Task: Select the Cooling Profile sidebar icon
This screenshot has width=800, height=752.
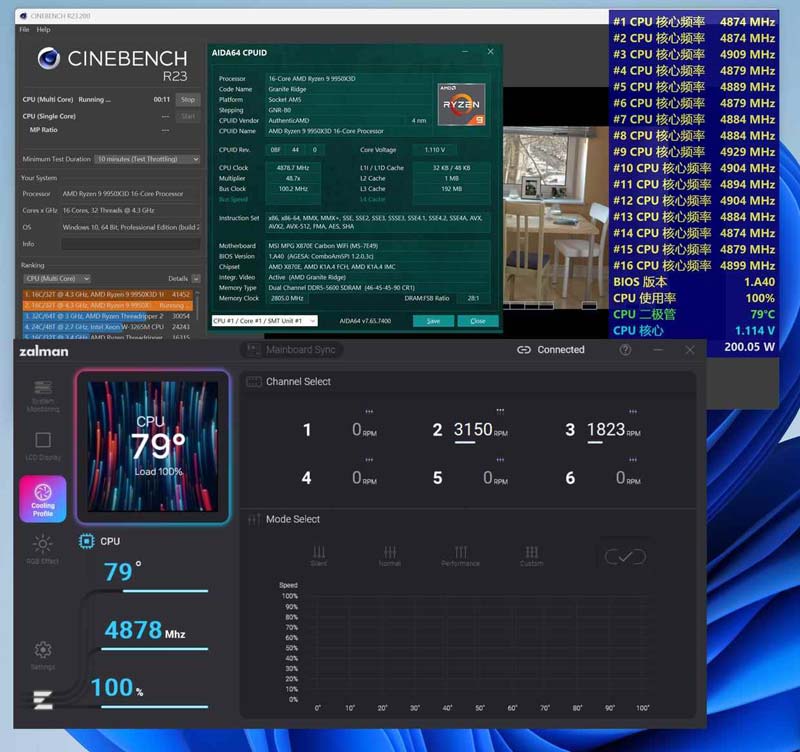Action: (x=43, y=499)
